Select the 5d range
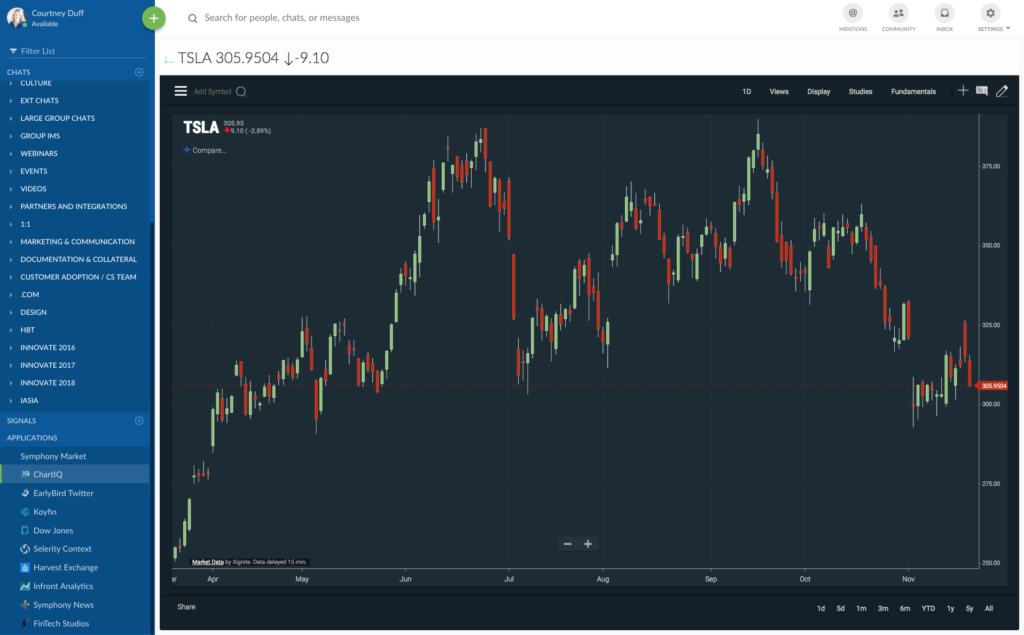The width and height of the screenshot is (1024, 635). tap(840, 608)
